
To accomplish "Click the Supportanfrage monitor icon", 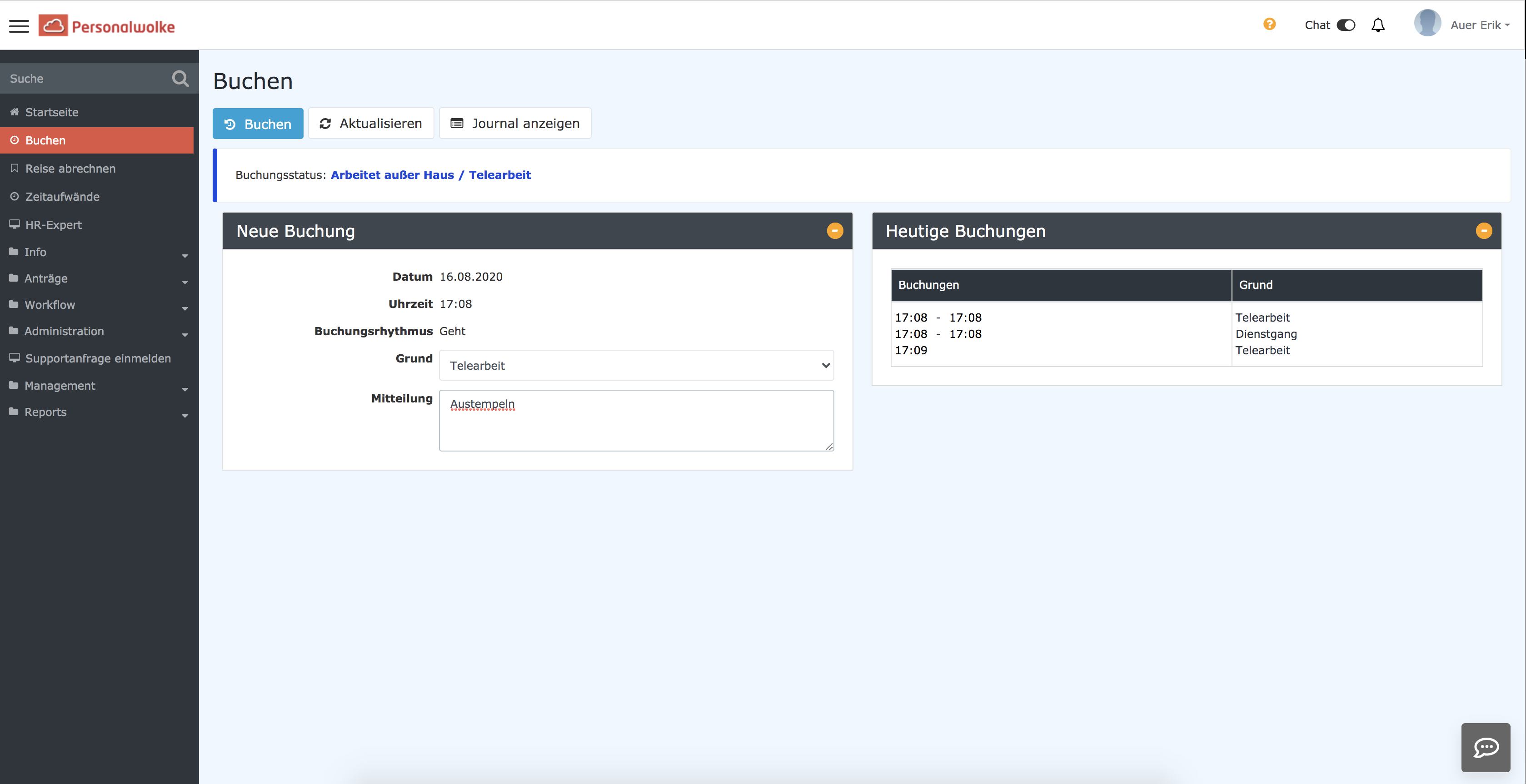I will [14, 357].
